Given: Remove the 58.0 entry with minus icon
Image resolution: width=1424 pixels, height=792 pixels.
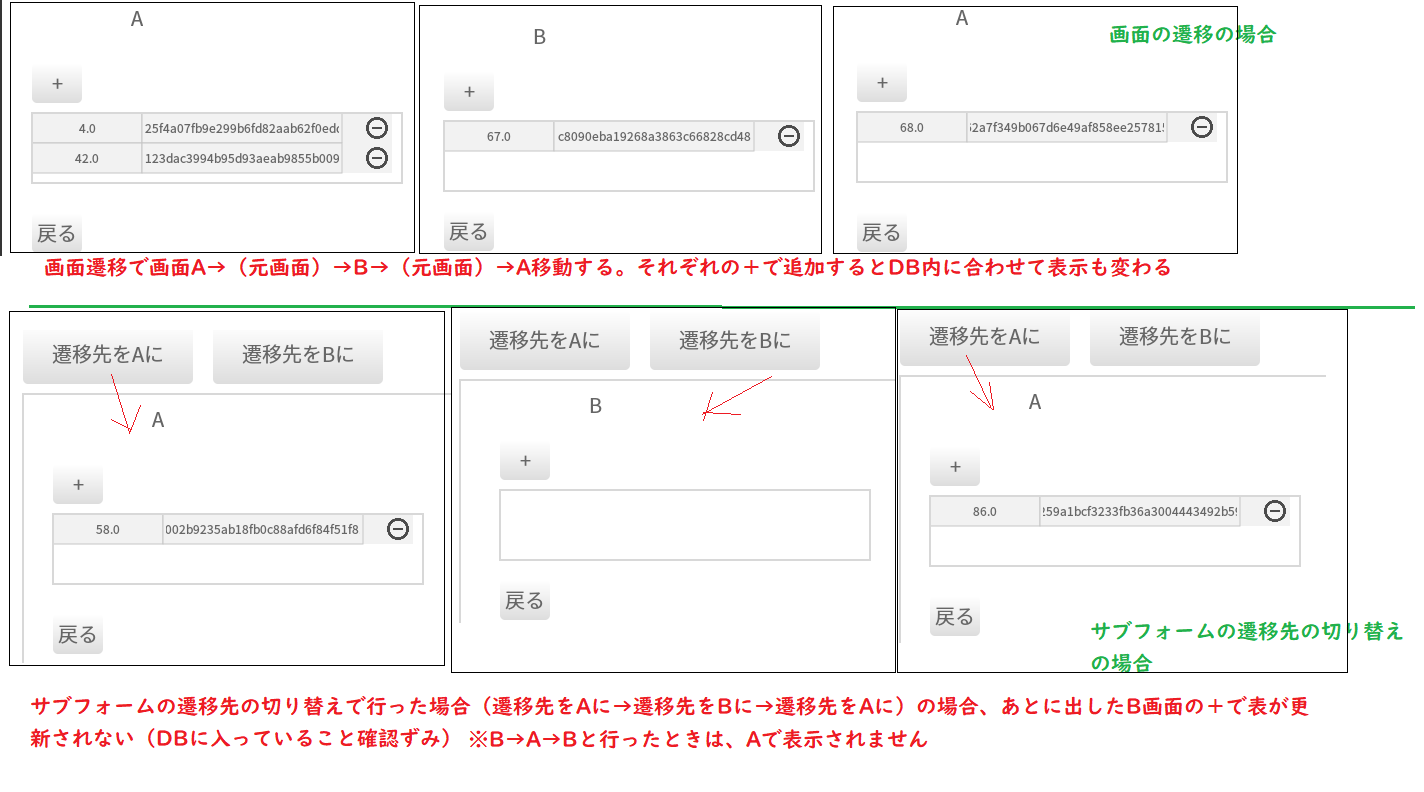Looking at the screenshot, I should coord(398,529).
